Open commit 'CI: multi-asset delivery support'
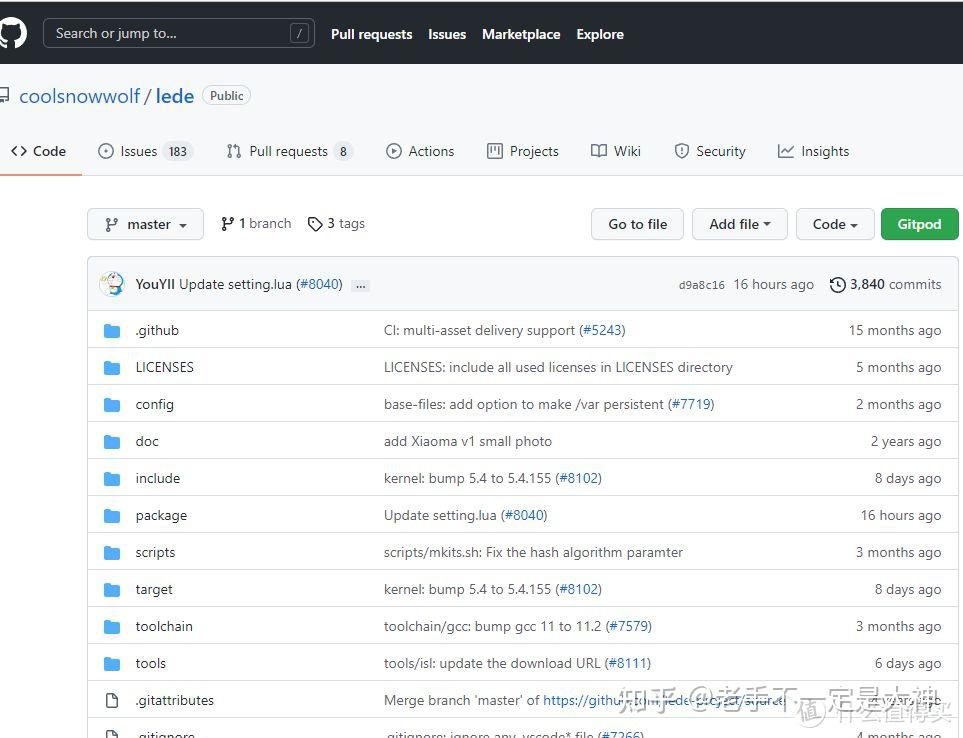963x738 pixels. click(x=479, y=330)
